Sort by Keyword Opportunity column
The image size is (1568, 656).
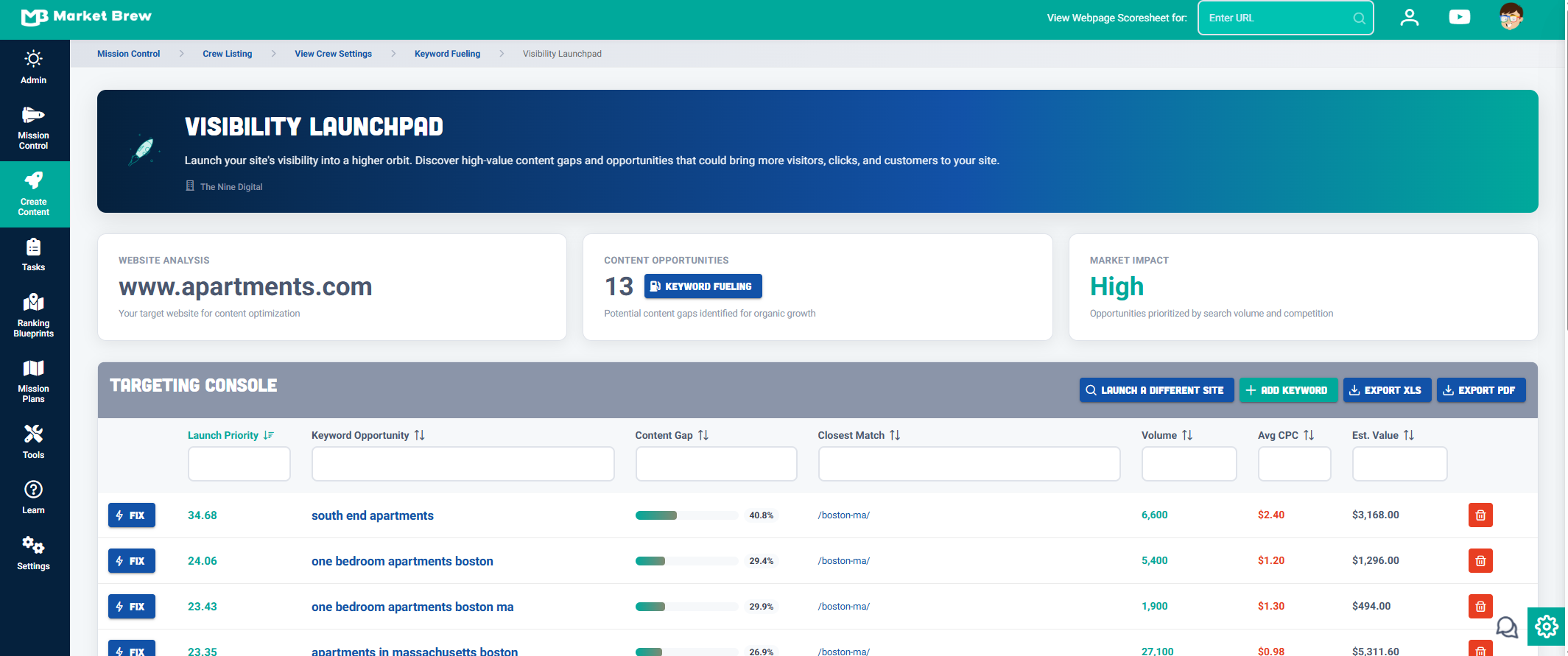click(x=368, y=435)
